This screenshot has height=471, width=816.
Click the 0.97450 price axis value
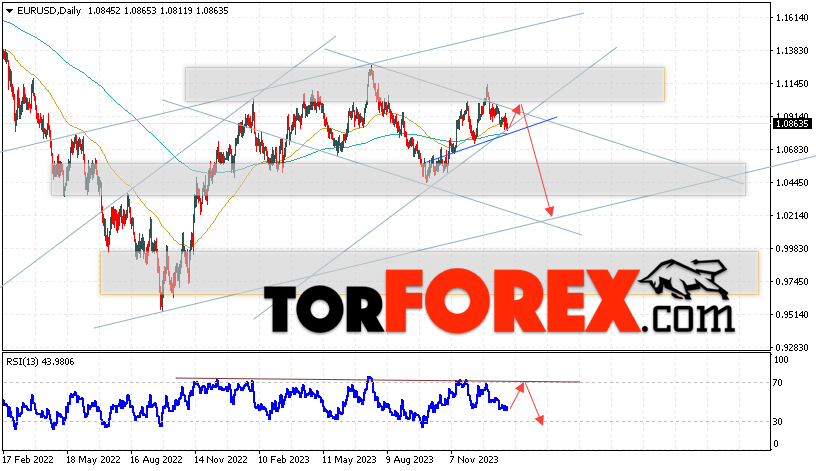[x=792, y=282]
